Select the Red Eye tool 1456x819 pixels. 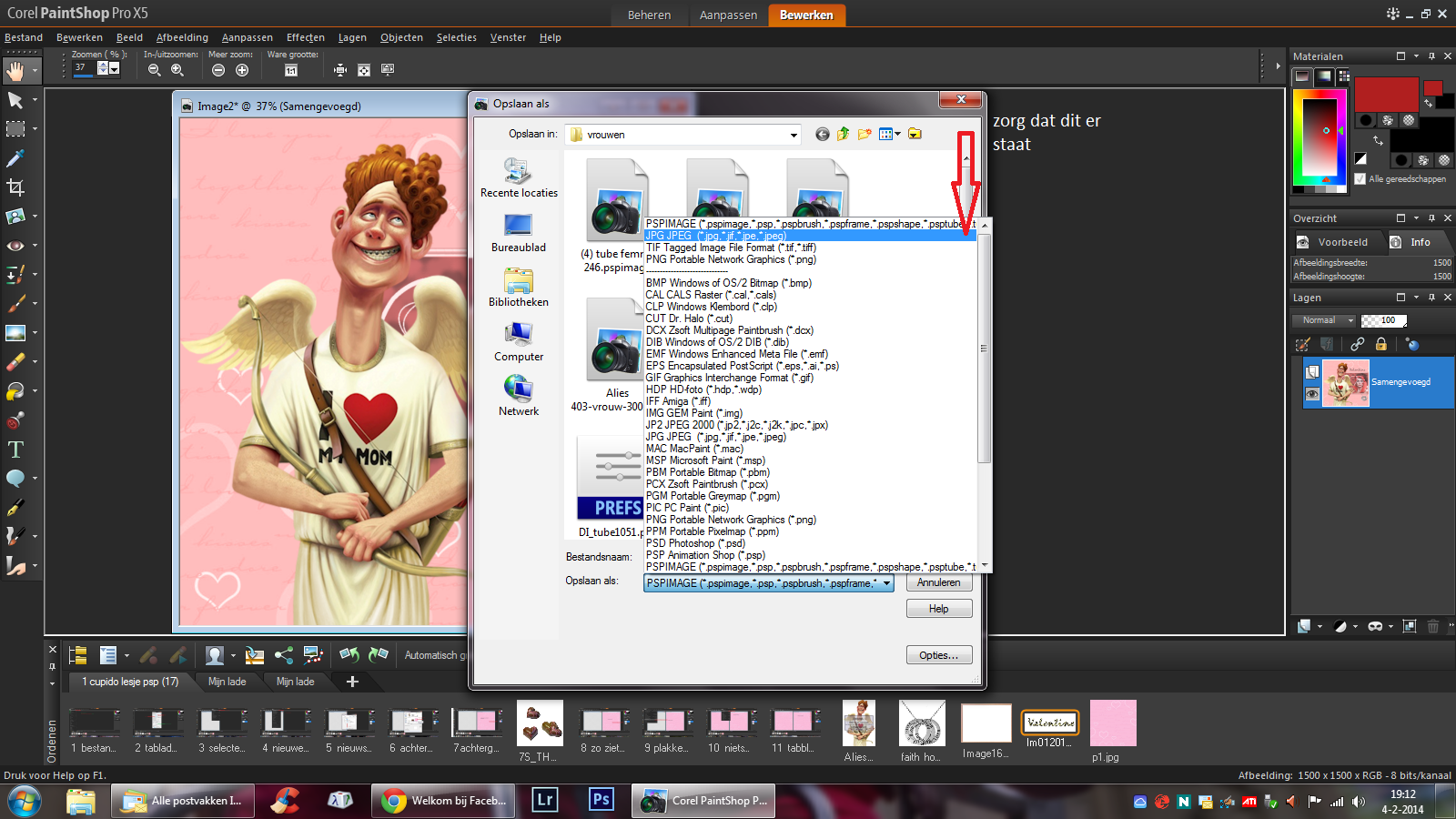tap(15, 246)
